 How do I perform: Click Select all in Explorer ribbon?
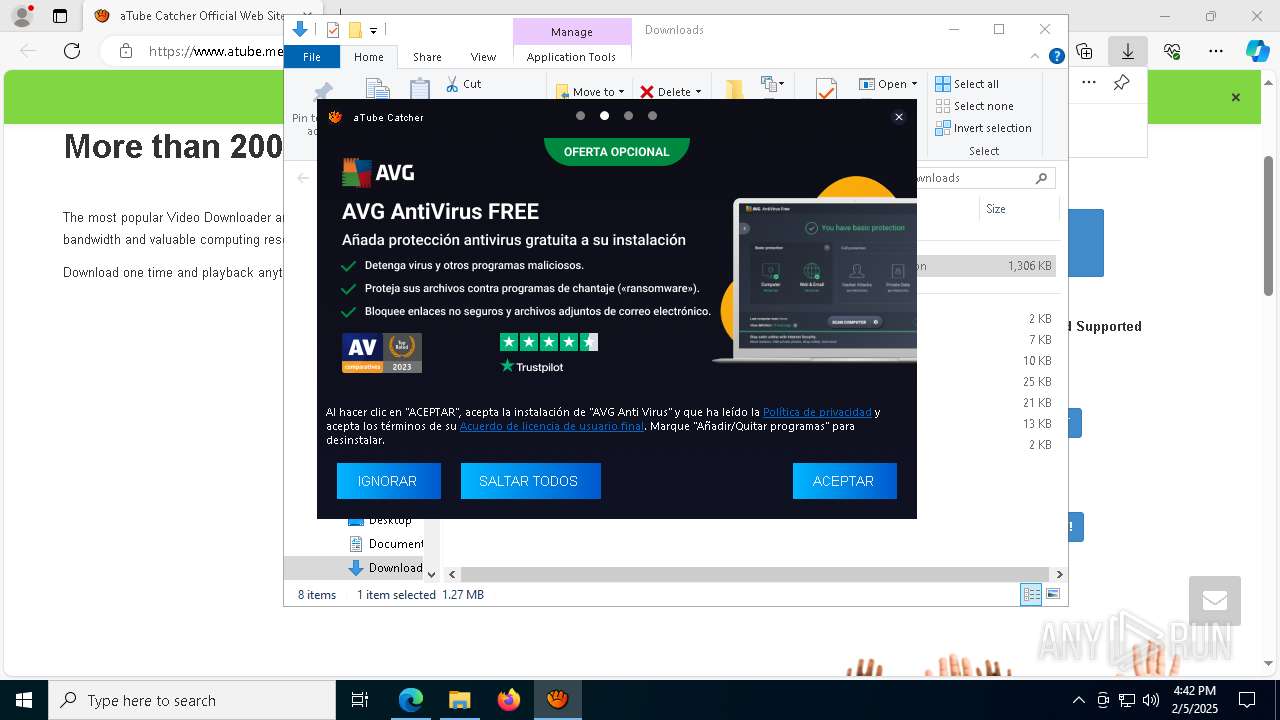click(967, 84)
